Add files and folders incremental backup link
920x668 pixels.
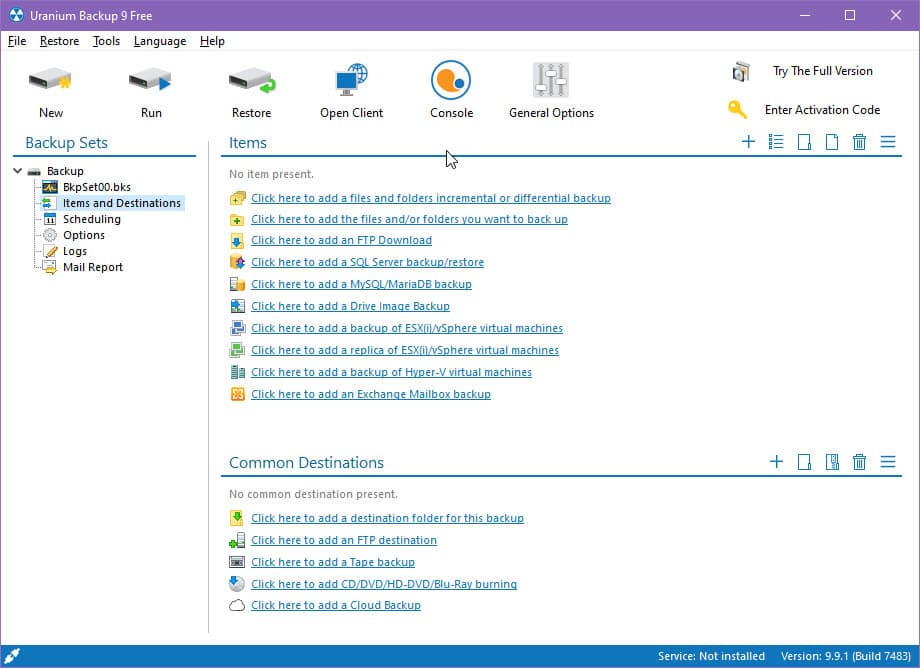431,198
